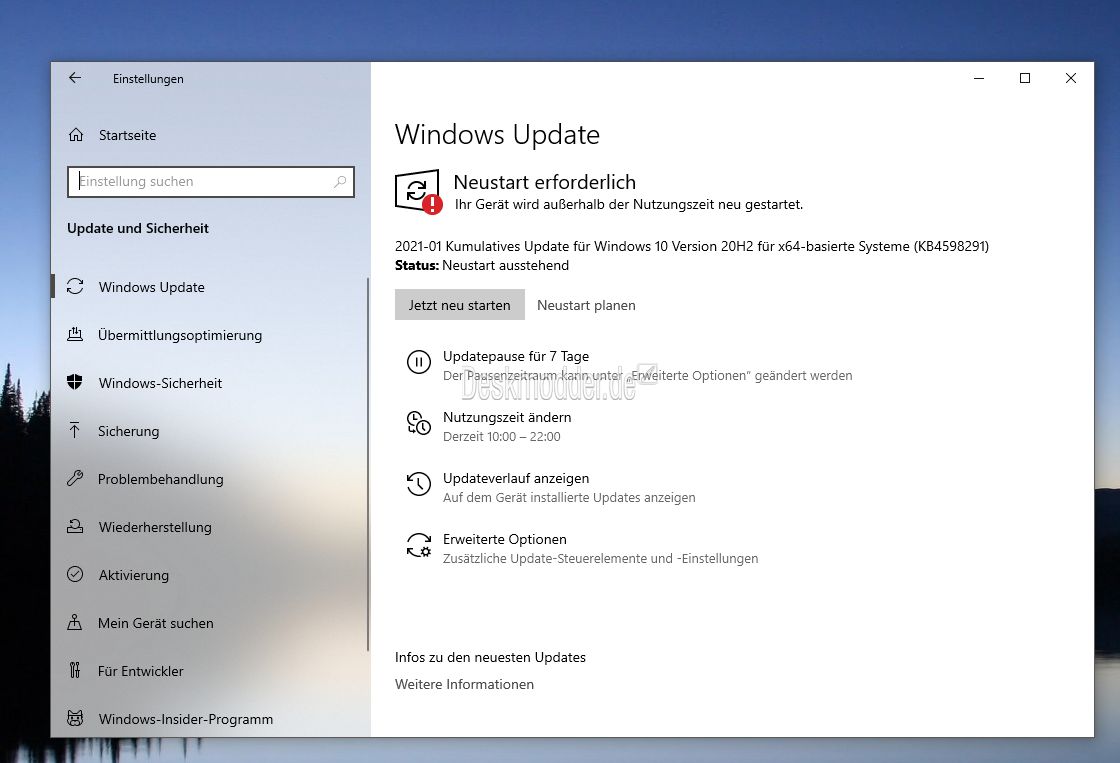Click the Status: Neustart ausstehend text

tap(482, 266)
